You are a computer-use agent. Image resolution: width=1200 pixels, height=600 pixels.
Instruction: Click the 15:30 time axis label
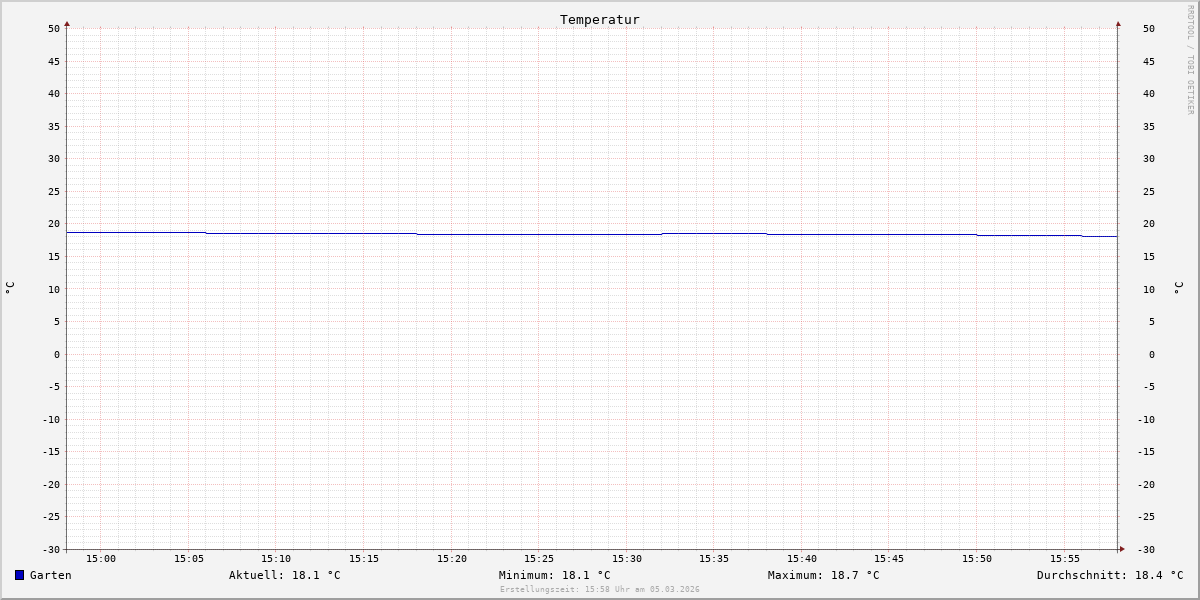pyautogui.click(x=627, y=558)
